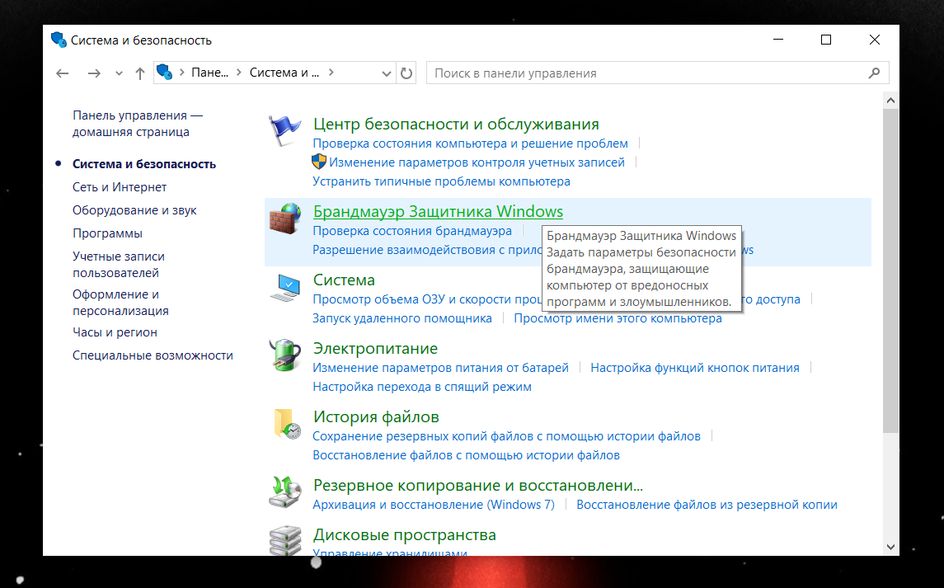Open the Система heading link
Screen dimensions: 944x588
click(344, 280)
